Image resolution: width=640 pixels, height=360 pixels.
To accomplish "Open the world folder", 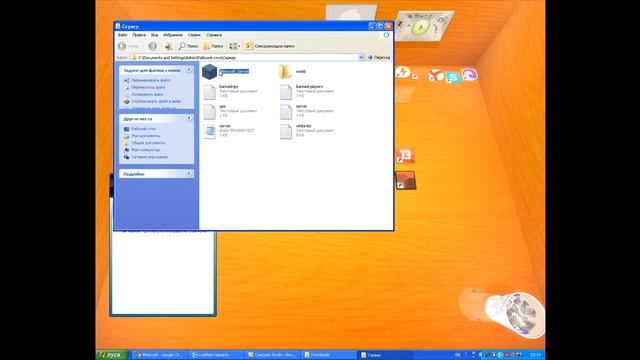I will pos(285,72).
